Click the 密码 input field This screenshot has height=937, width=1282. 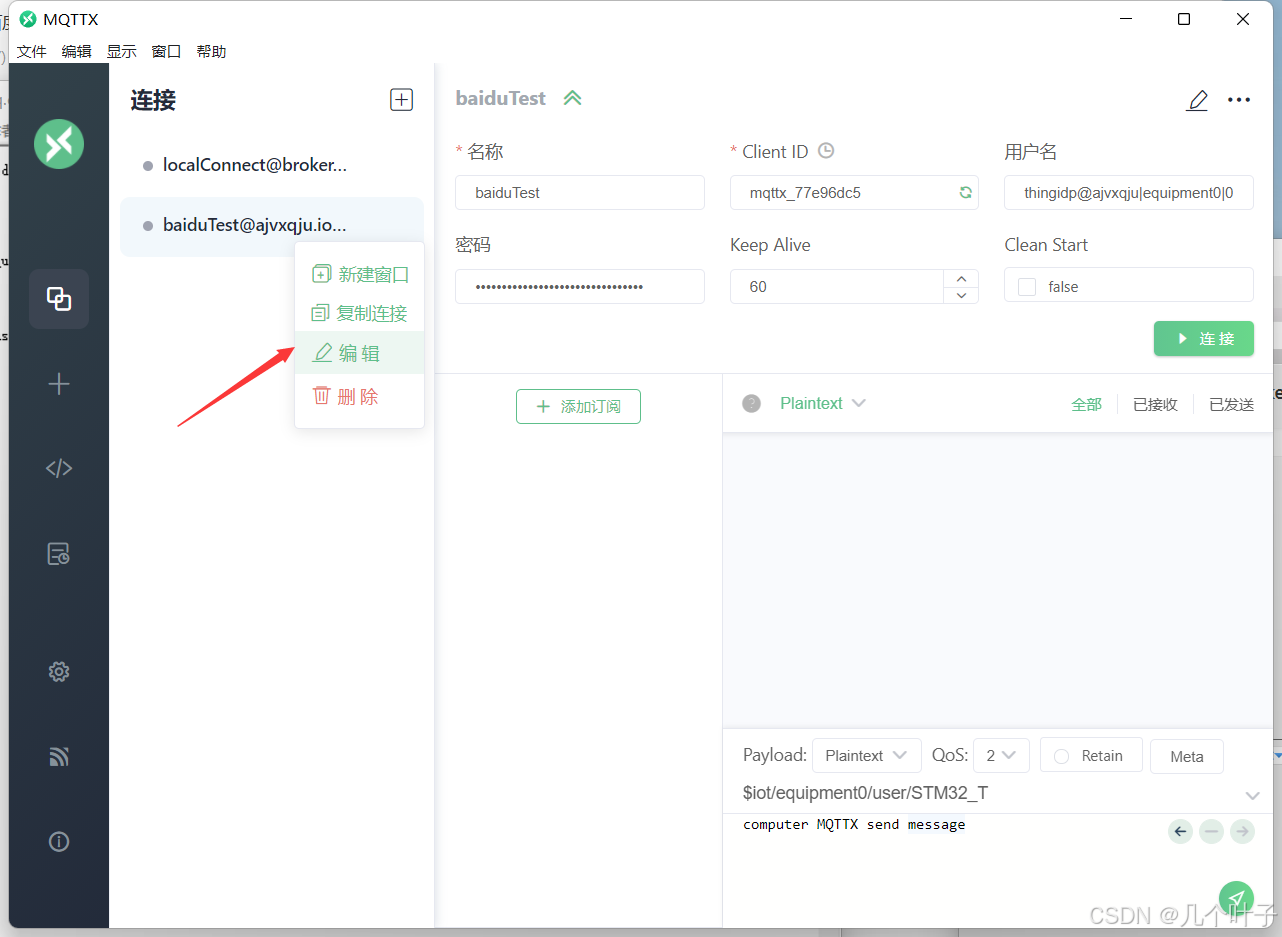click(580, 286)
